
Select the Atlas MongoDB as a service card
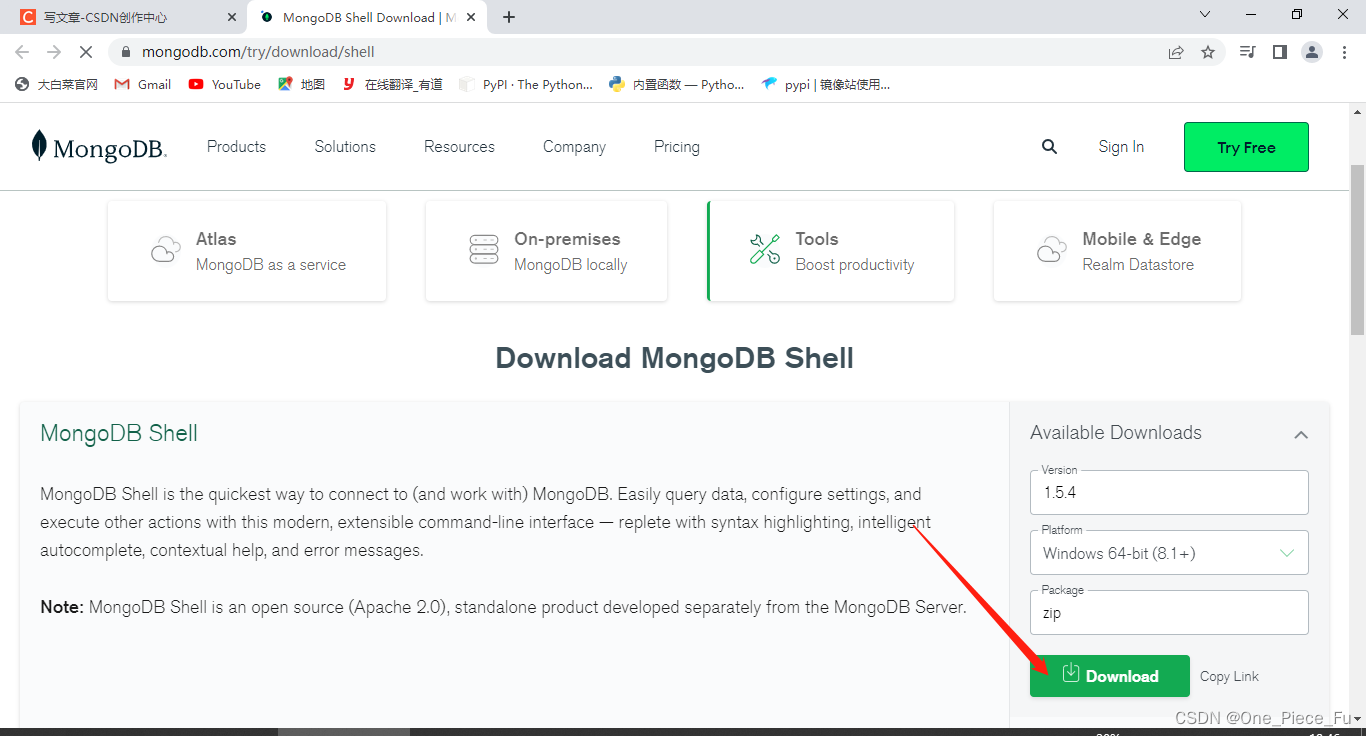[247, 251]
